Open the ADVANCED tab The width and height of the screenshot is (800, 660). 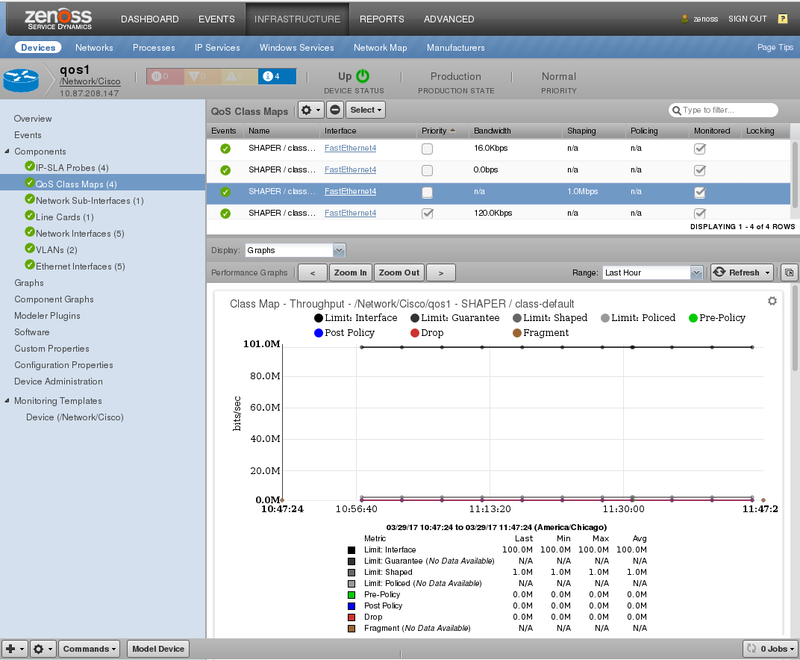(448, 19)
